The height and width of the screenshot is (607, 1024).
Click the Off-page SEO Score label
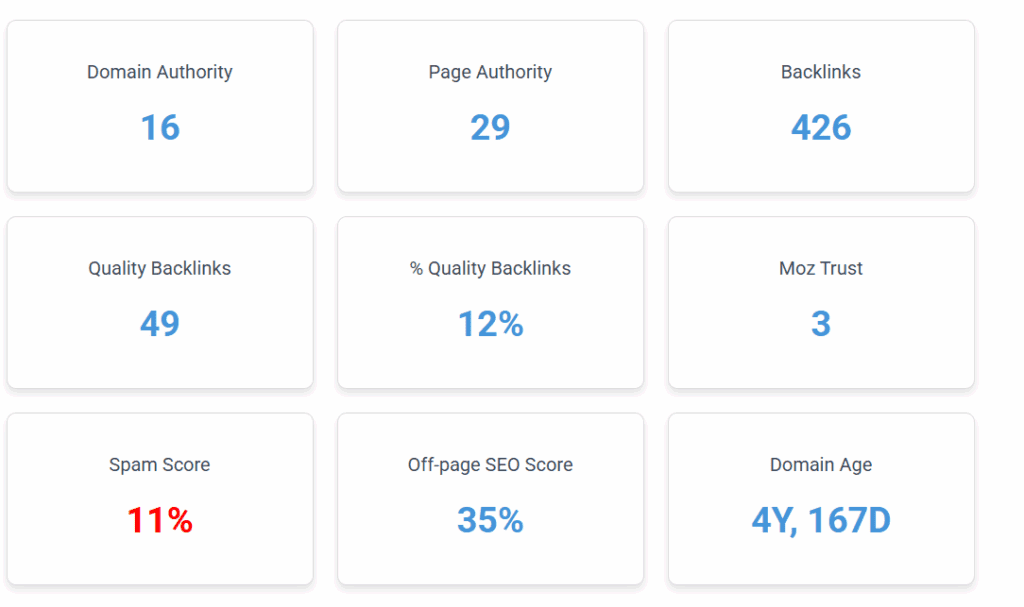click(490, 465)
